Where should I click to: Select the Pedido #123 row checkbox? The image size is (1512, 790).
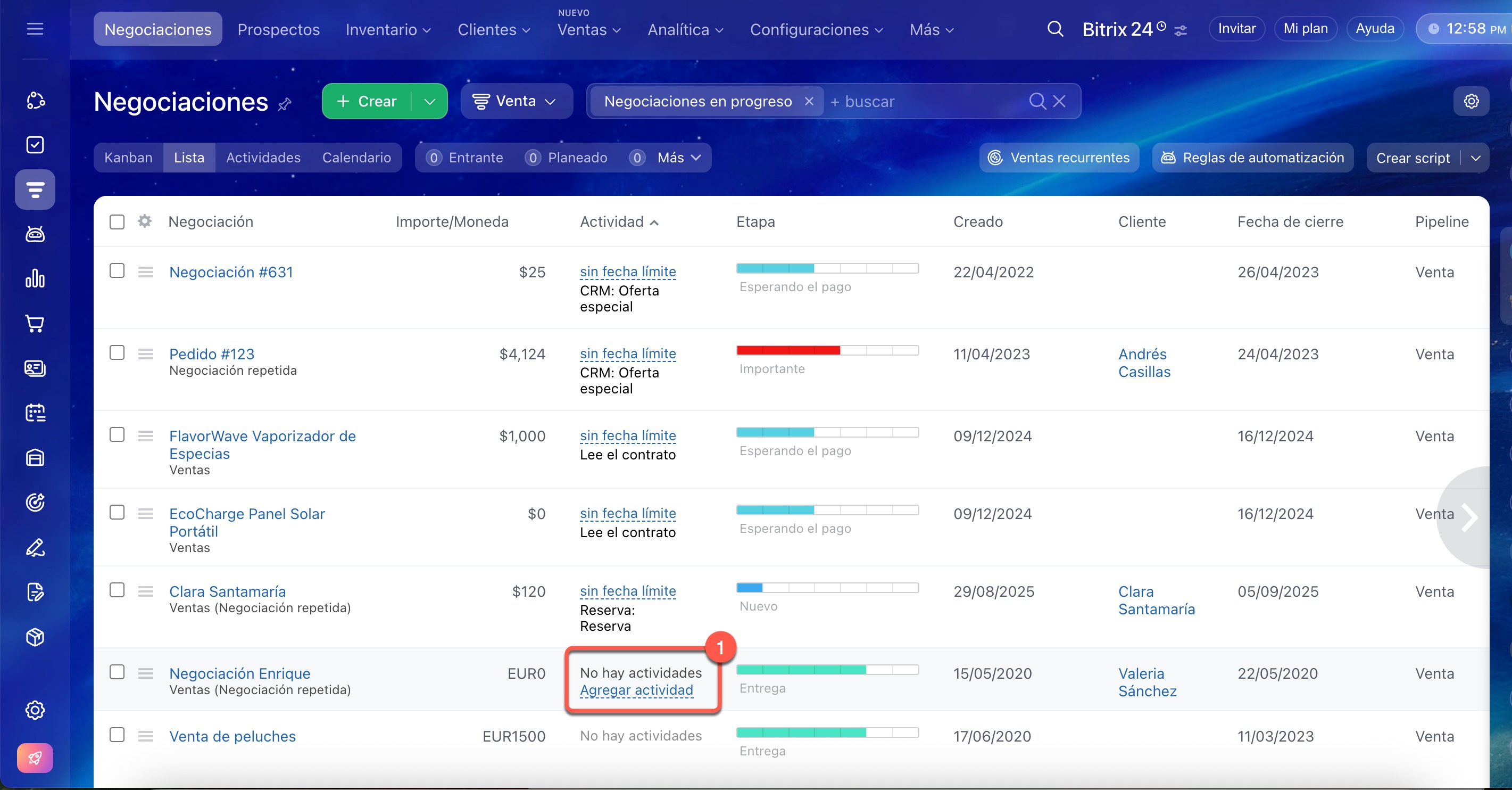tap(117, 352)
